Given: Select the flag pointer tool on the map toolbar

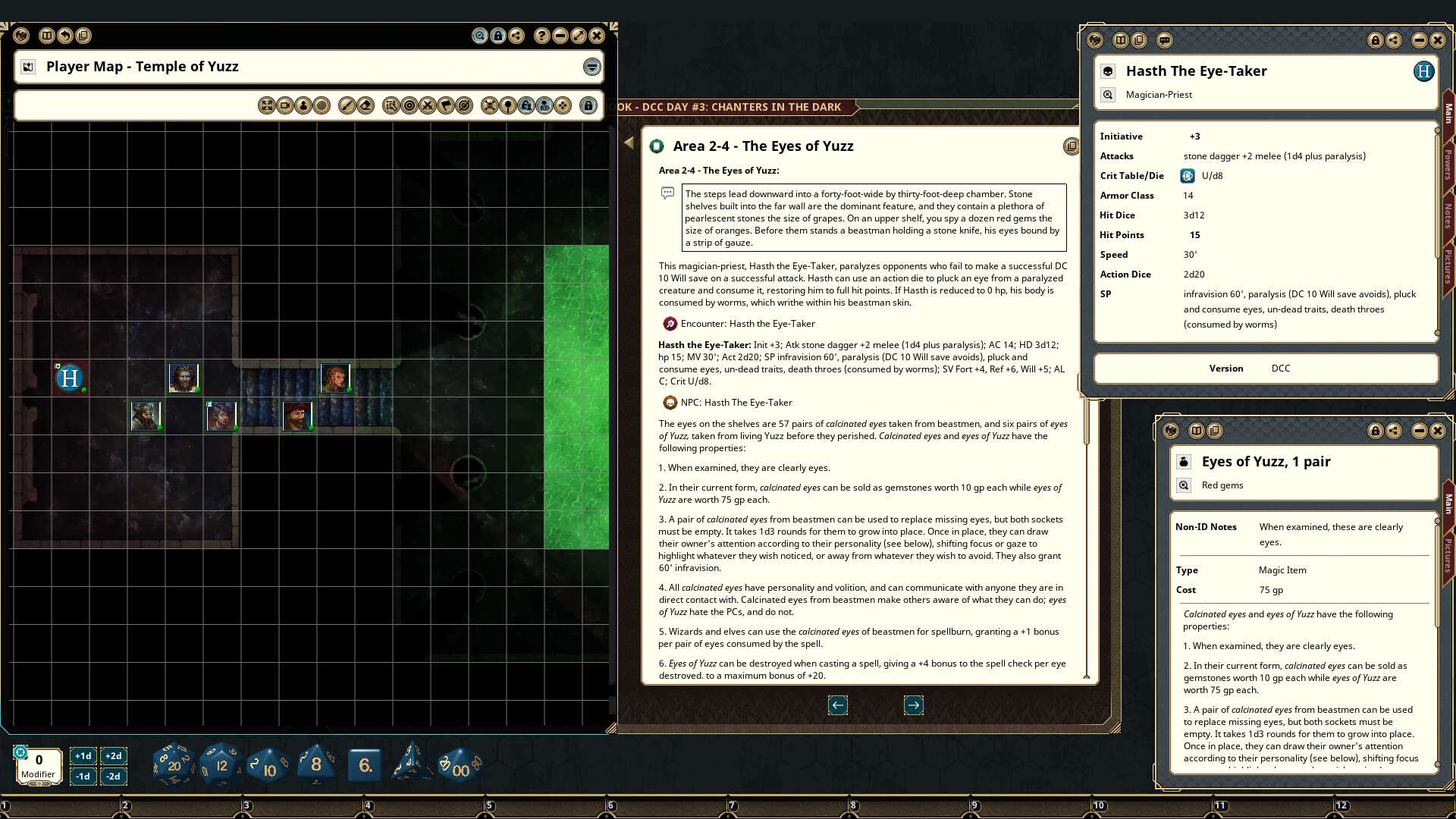Looking at the screenshot, I should pyautogui.click(x=447, y=106).
